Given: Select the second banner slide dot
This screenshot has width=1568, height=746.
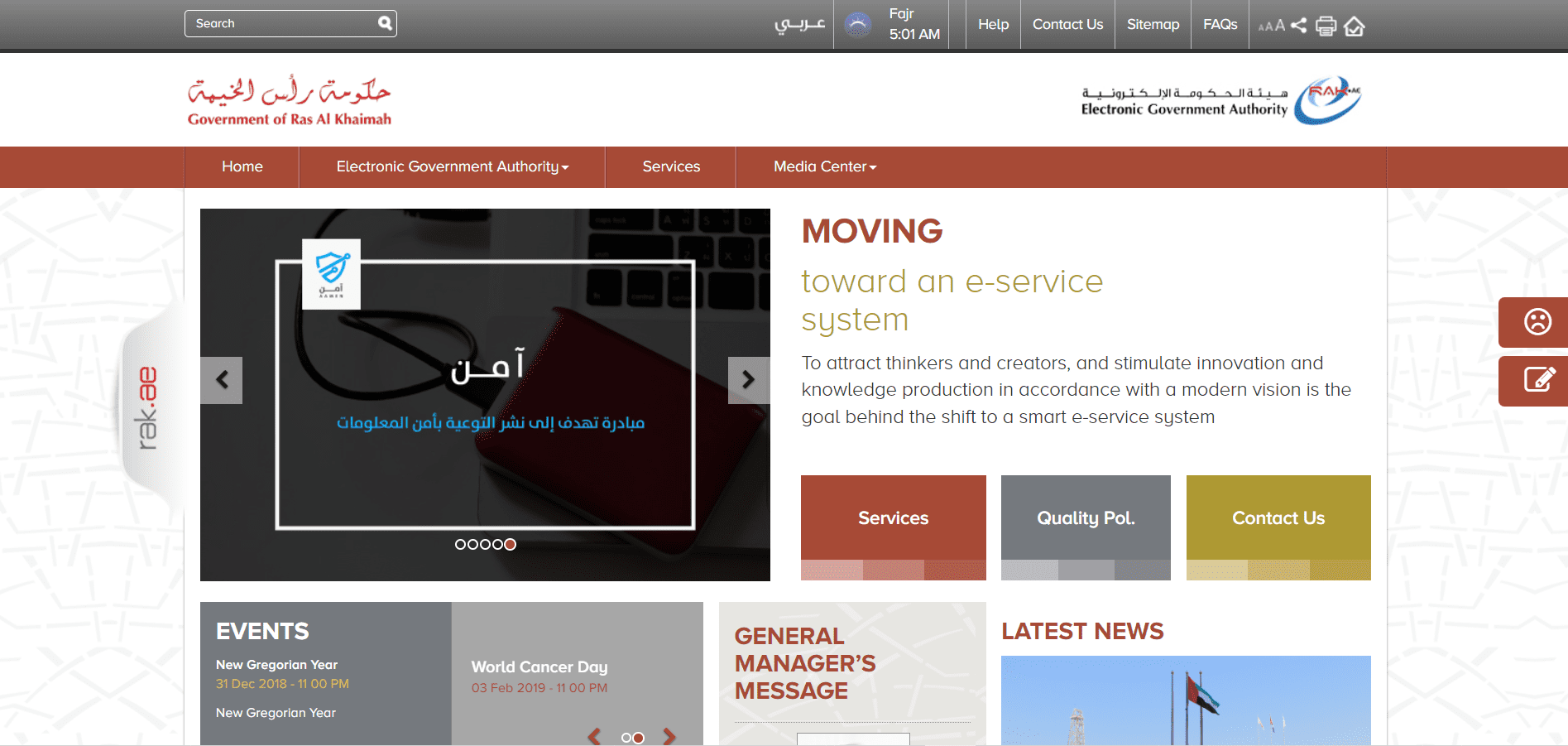Looking at the screenshot, I should tap(472, 544).
